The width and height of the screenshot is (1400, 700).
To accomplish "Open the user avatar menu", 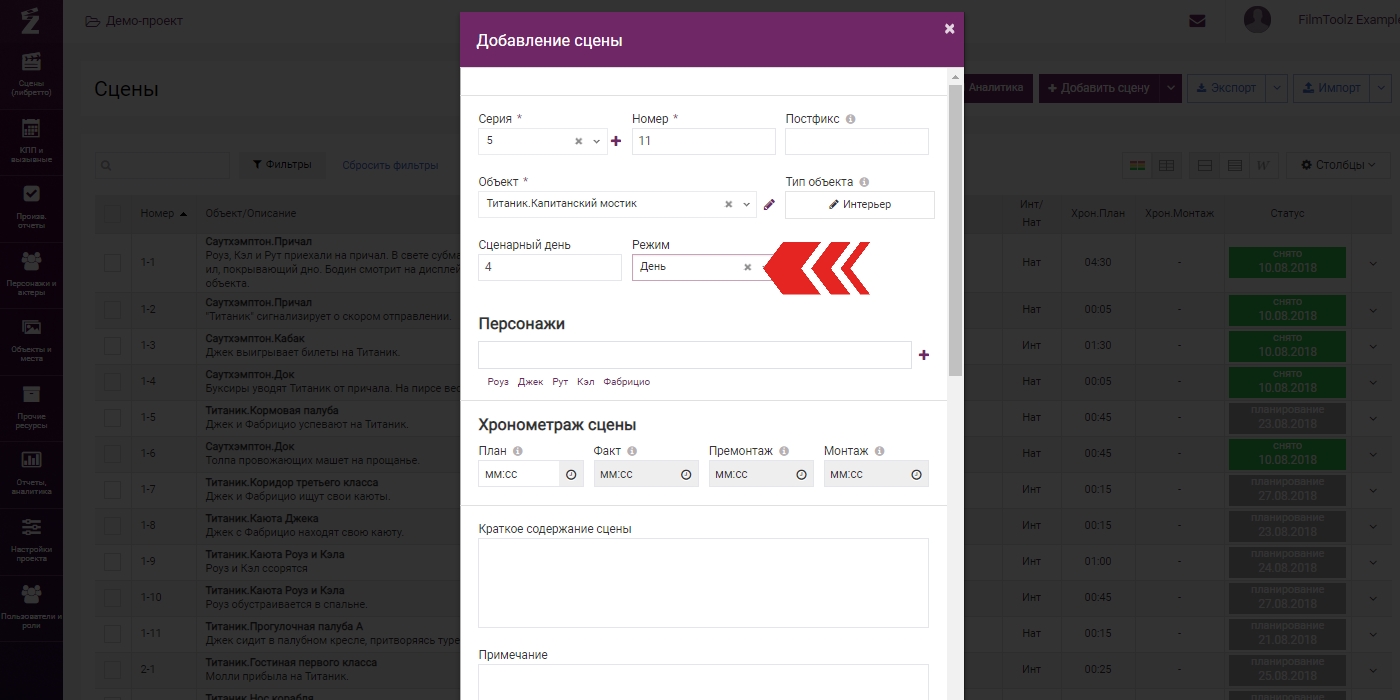I will [x=1257, y=19].
